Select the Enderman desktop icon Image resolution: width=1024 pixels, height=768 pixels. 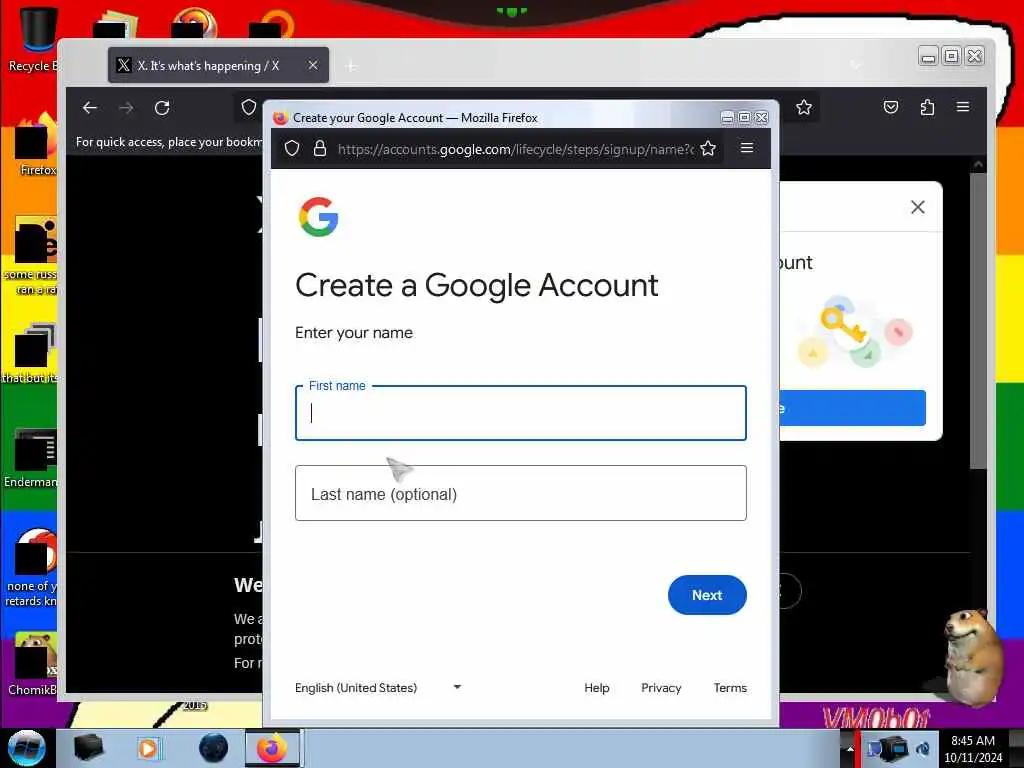click(x=31, y=458)
